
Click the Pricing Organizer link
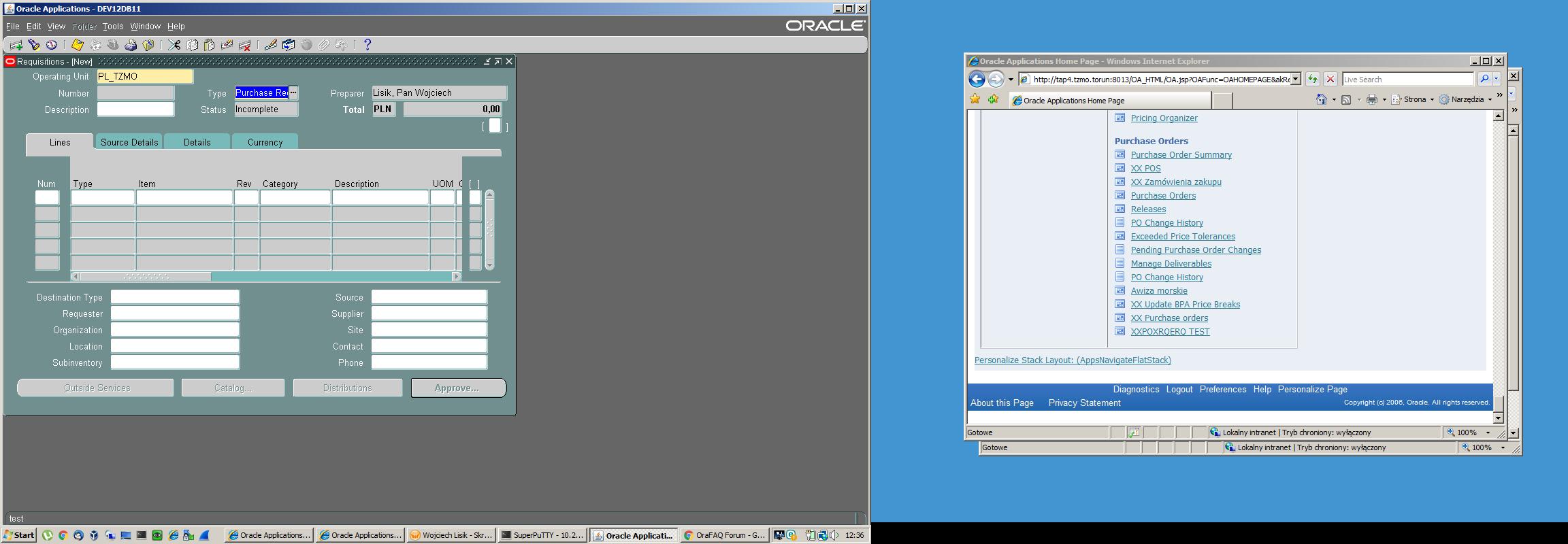1164,118
